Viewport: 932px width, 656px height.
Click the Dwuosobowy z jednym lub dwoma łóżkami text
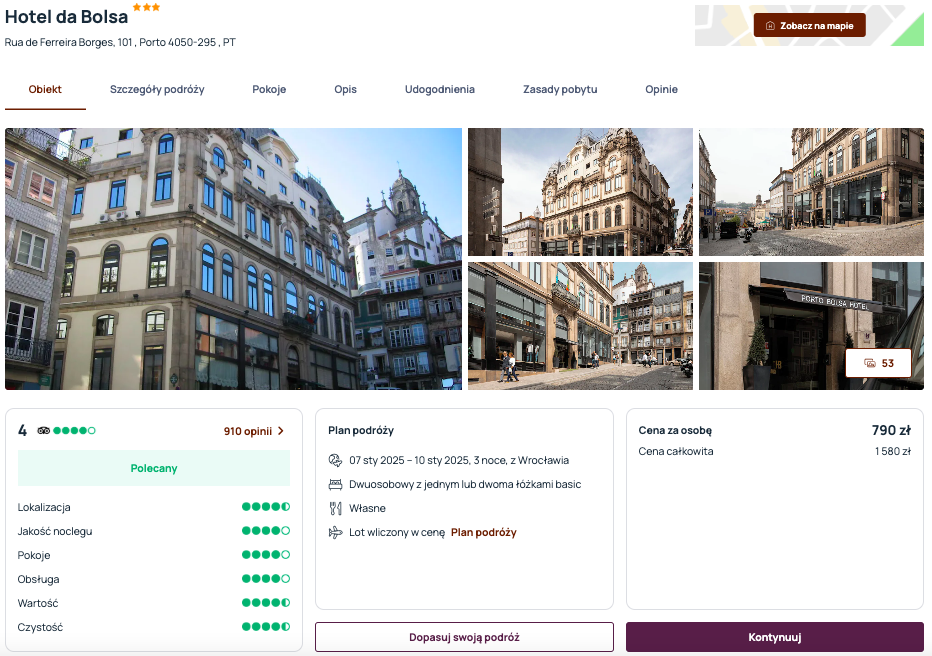click(x=465, y=485)
